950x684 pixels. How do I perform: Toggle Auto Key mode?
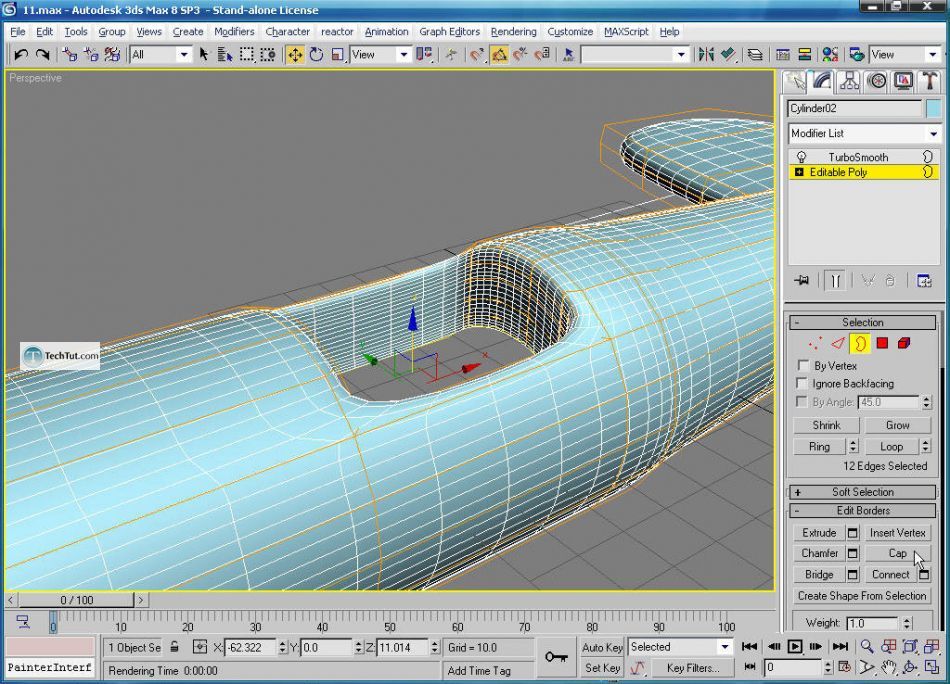click(602, 647)
